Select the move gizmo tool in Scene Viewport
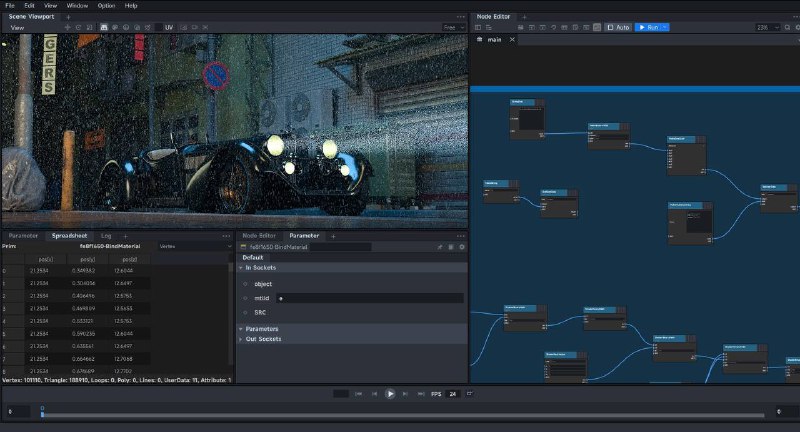 (x=67, y=27)
